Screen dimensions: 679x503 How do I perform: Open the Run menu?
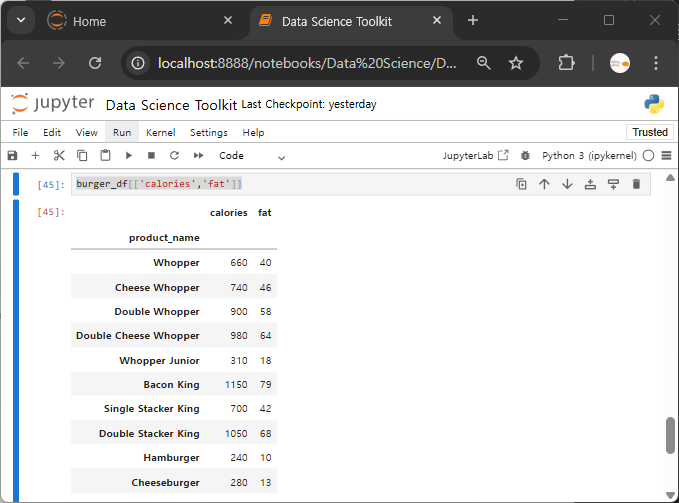pyautogui.click(x=122, y=132)
